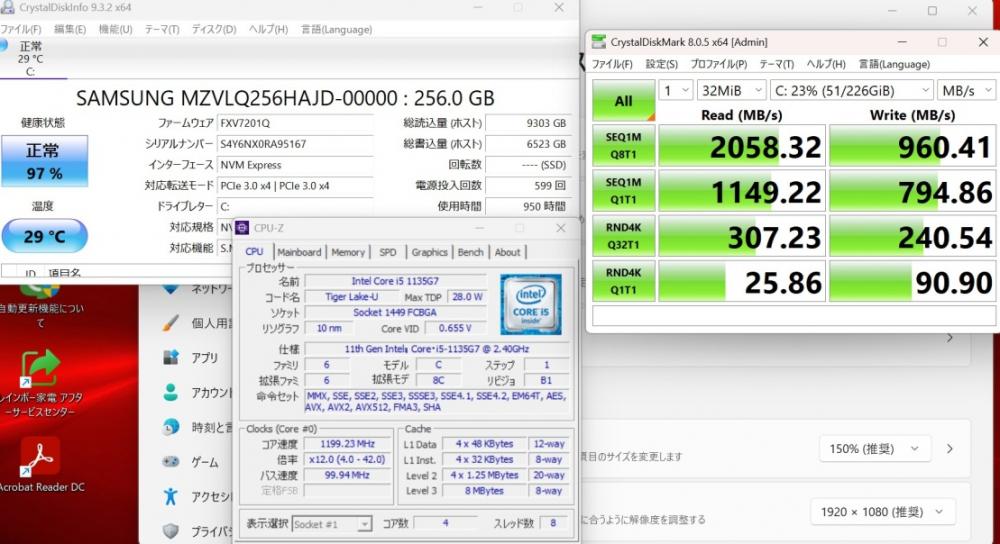Open the green after-service center desktop shortcut
This screenshot has width=1000, height=544.
(41, 383)
